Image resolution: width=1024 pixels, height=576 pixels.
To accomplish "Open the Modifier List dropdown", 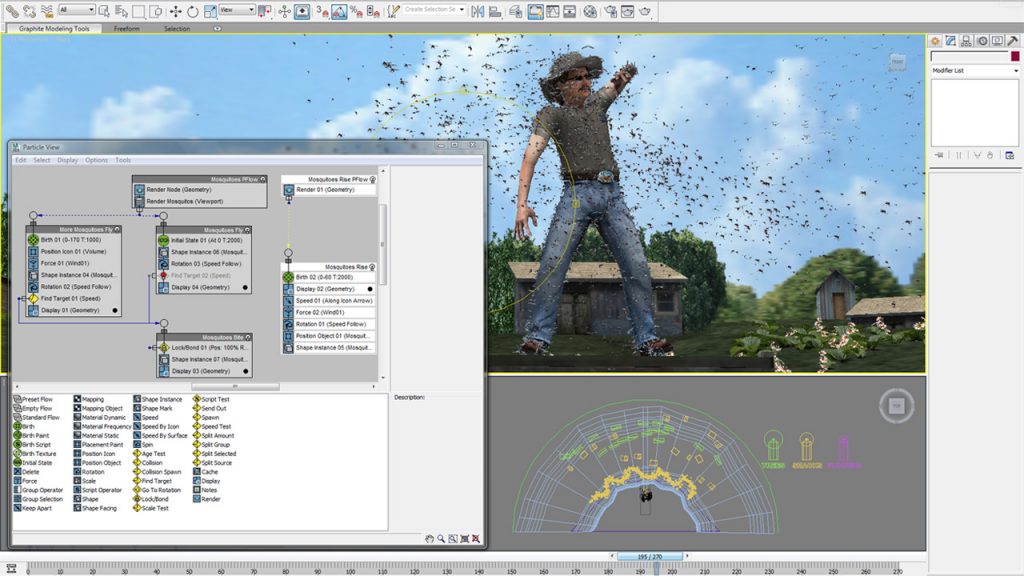I will click(974, 71).
